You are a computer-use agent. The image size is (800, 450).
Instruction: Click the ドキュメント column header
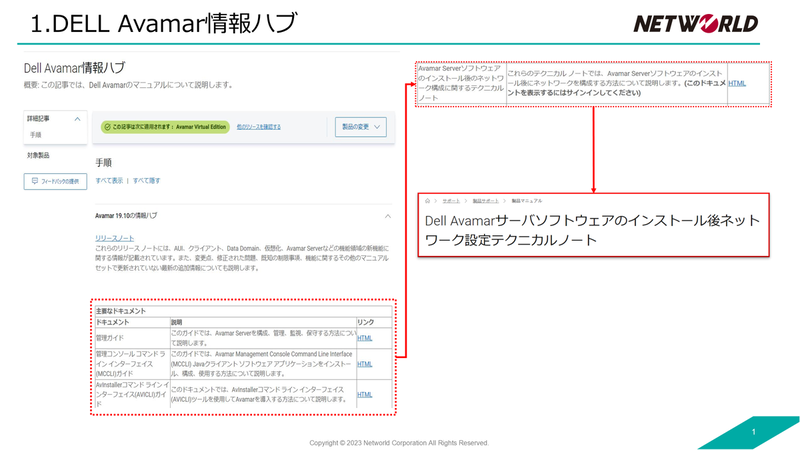pos(132,322)
